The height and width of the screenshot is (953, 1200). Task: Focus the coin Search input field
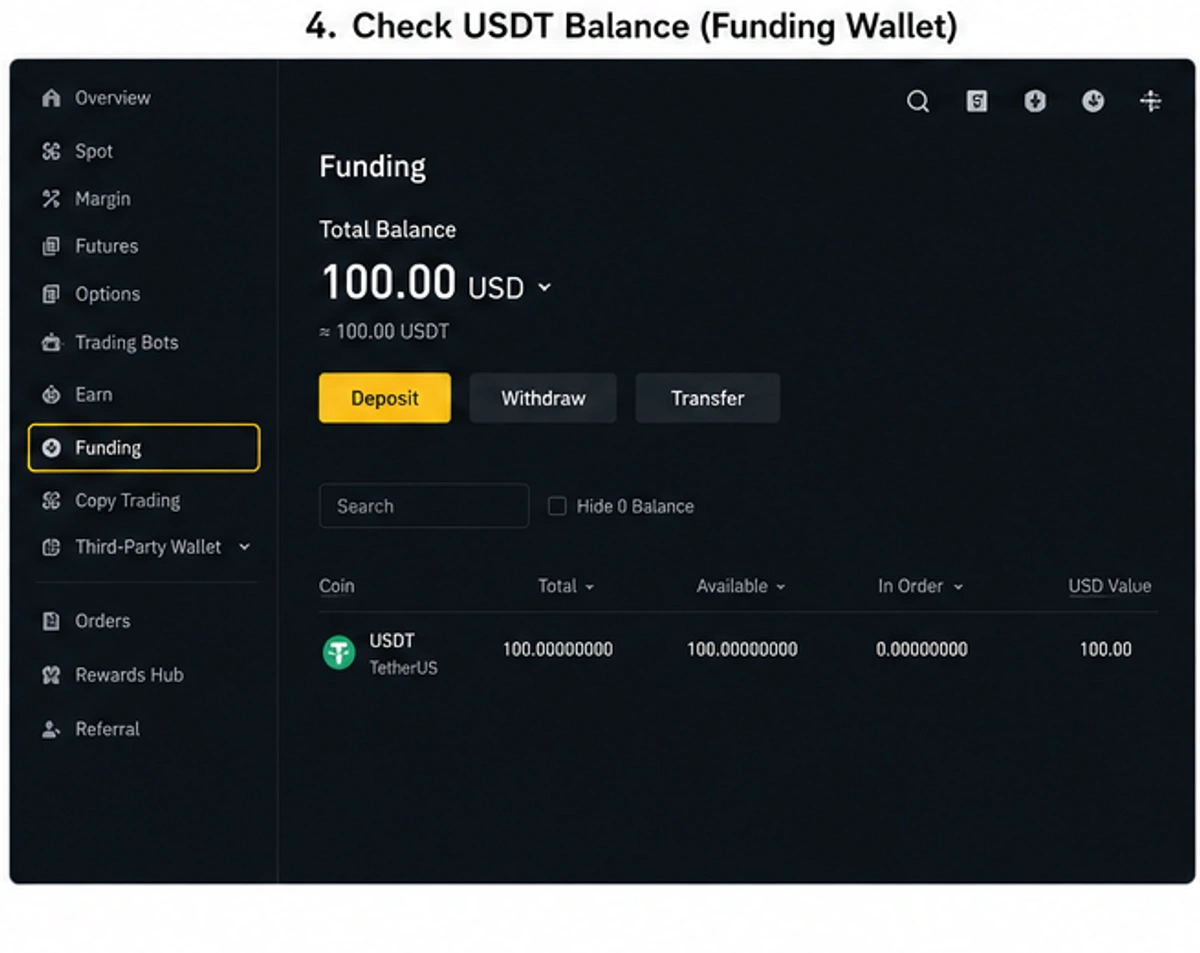click(x=424, y=506)
